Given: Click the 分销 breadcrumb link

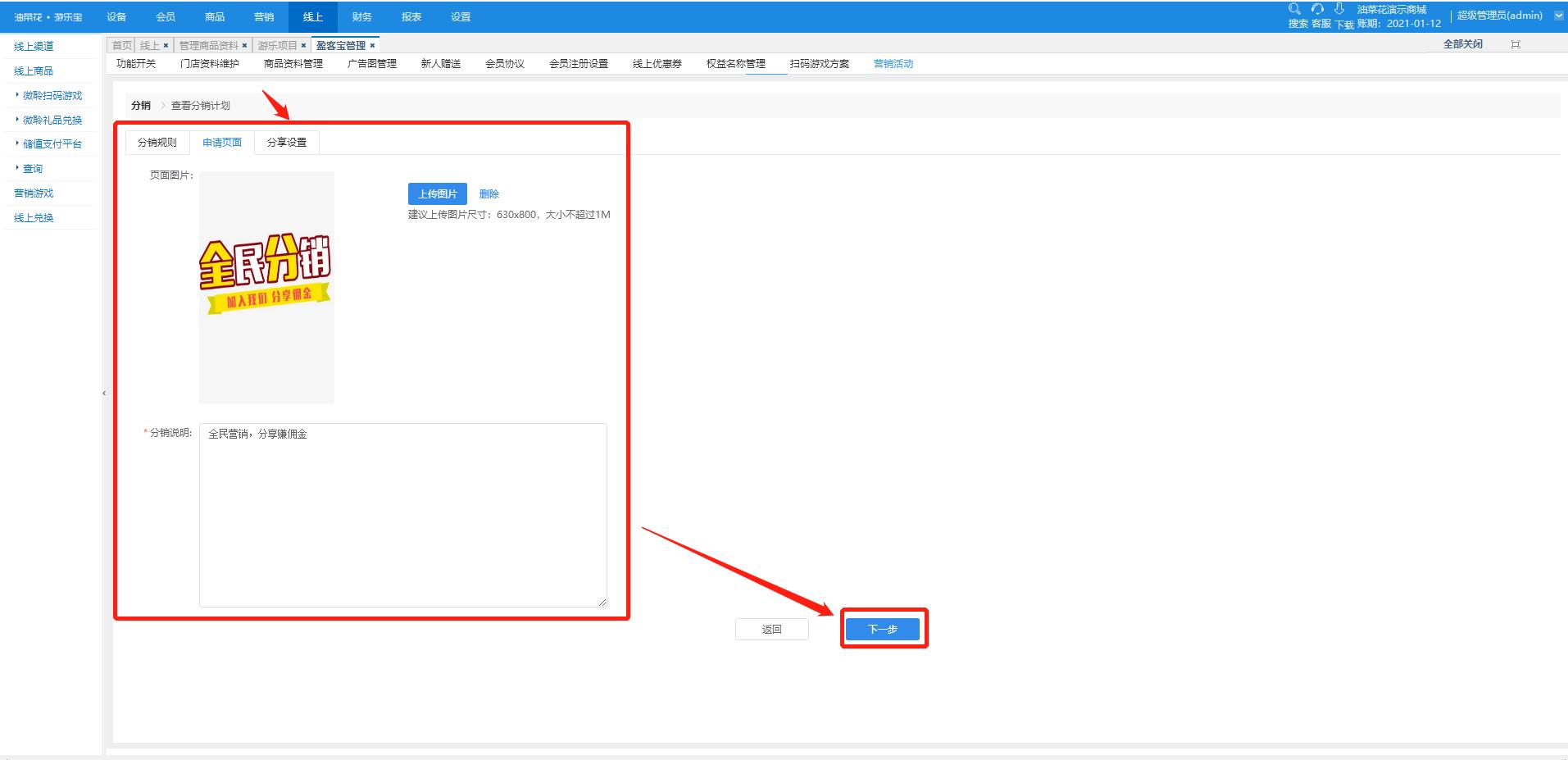Looking at the screenshot, I should (141, 106).
